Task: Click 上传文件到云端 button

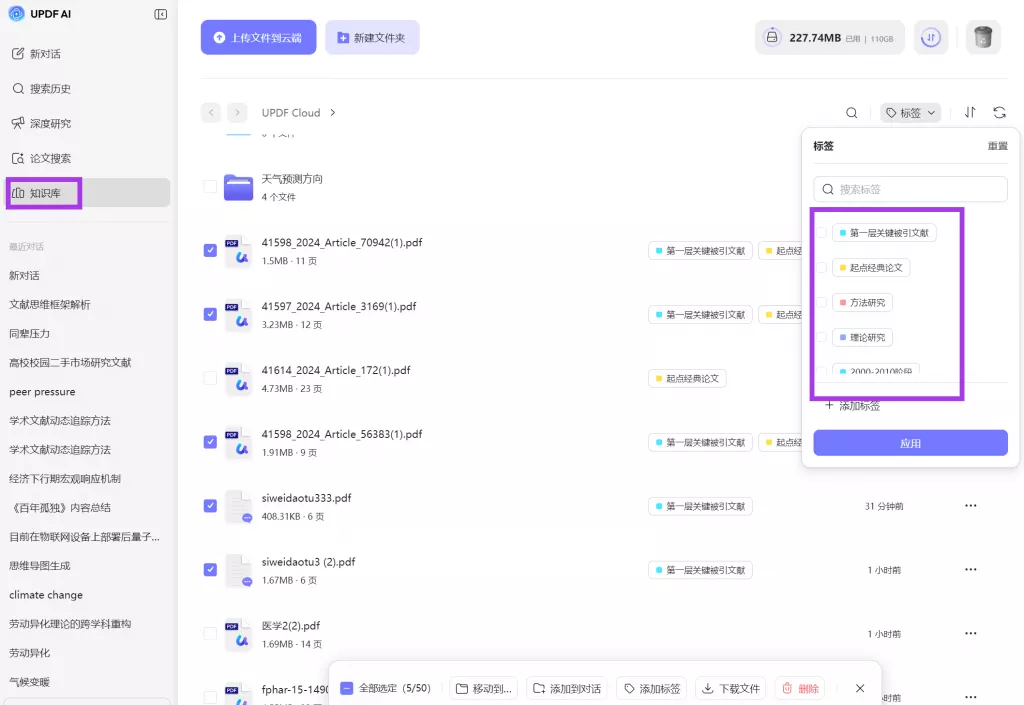Action: (x=258, y=38)
